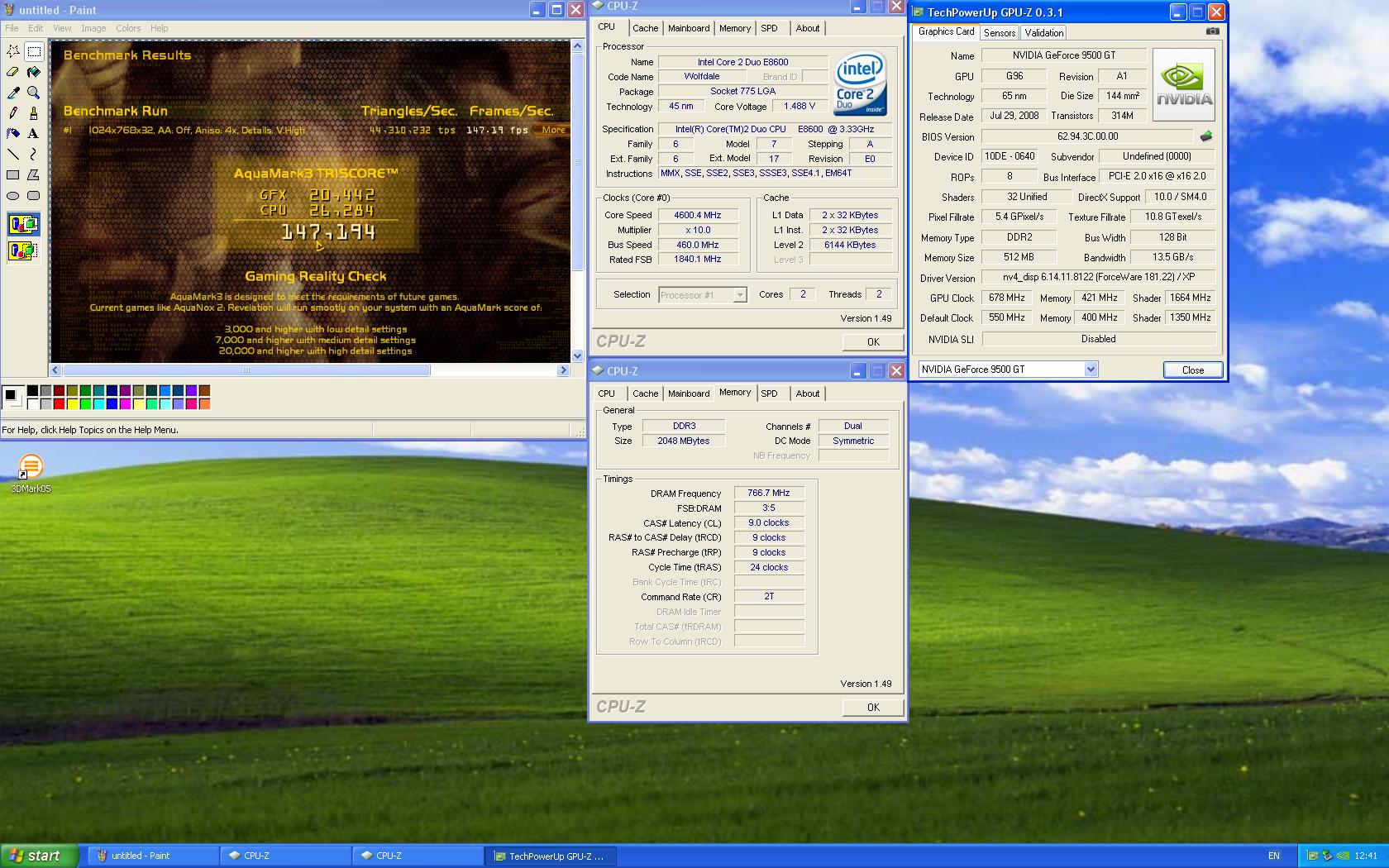Open SPD tab in lower CPU-Z window
Image resolution: width=1389 pixels, height=868 pixels.
point(770,393)
